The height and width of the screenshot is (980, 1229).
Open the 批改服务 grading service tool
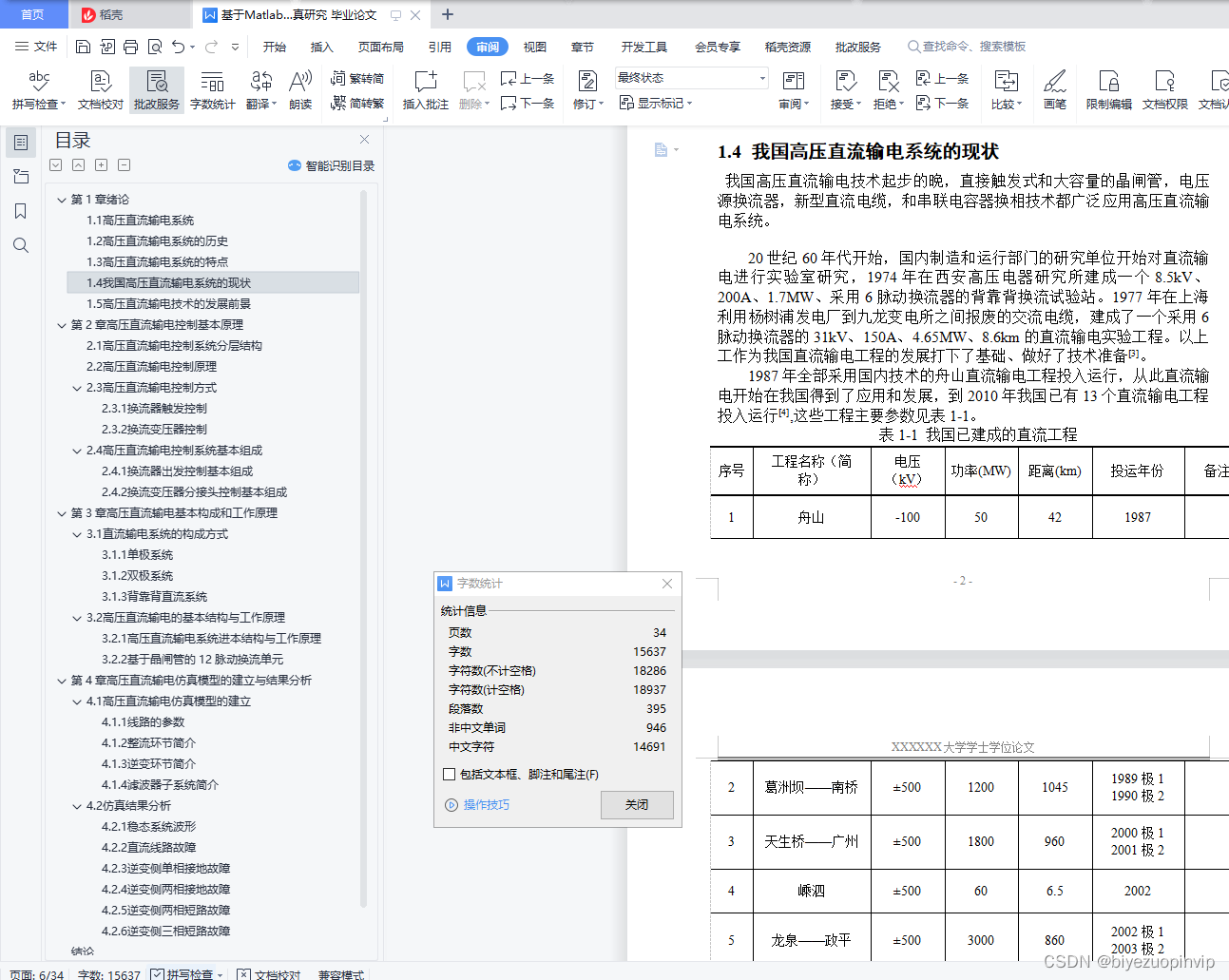pos(157,90)
